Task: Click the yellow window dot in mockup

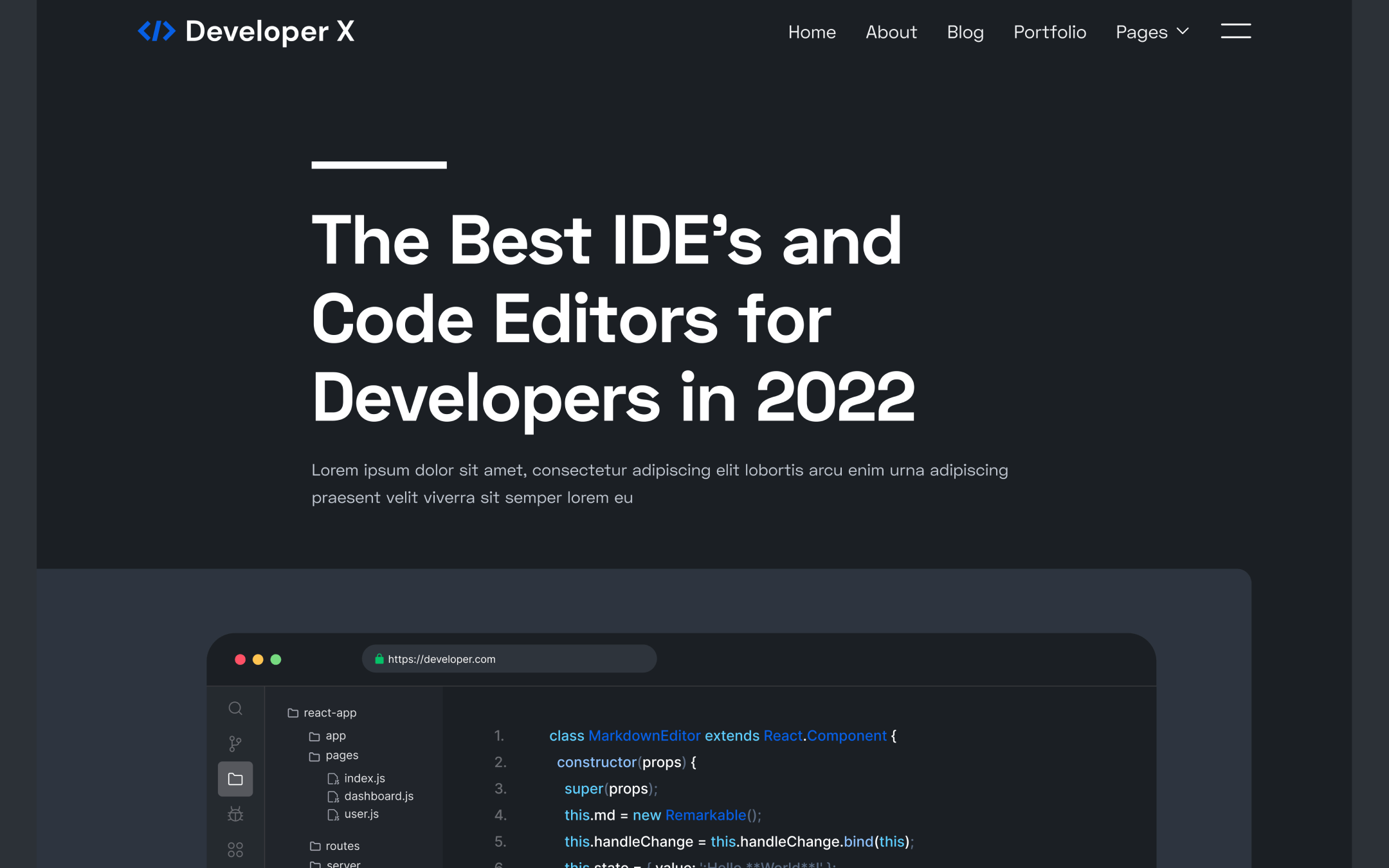Action: [x=258, y=659]
